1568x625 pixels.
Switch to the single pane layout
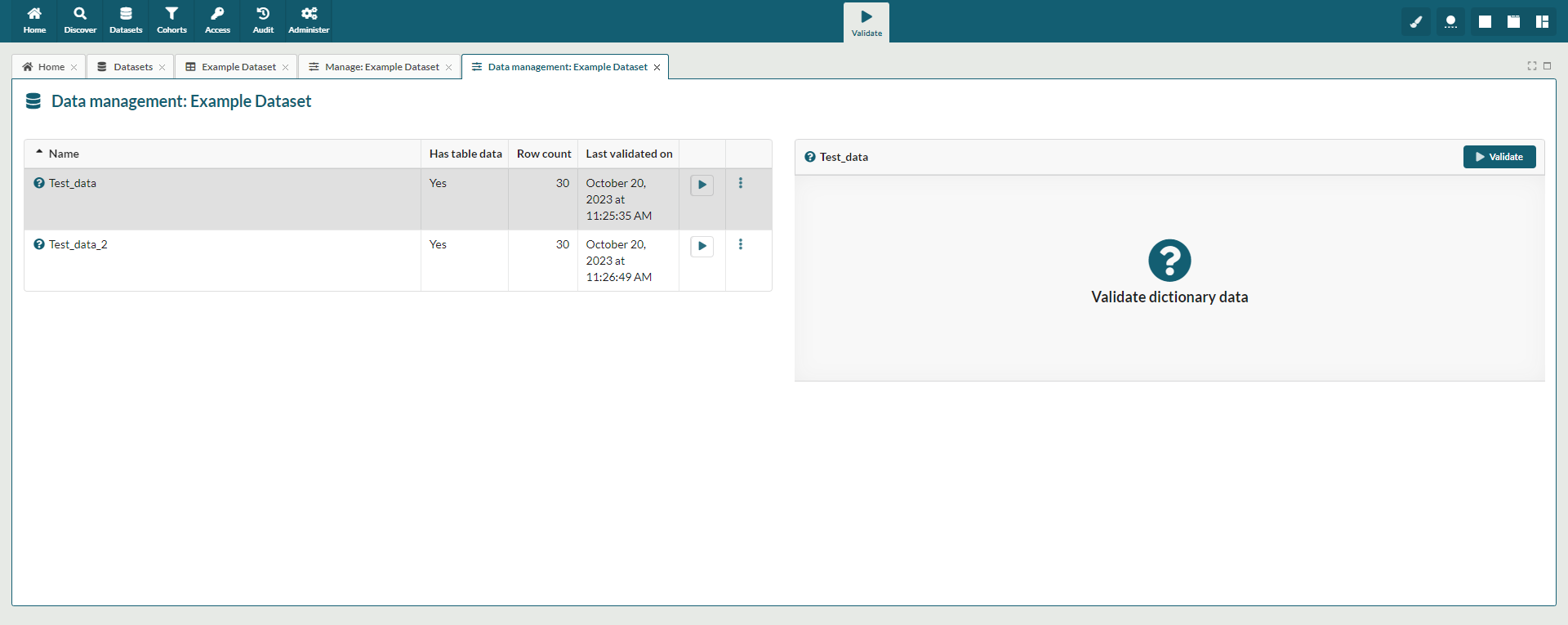click(1485, 22)
